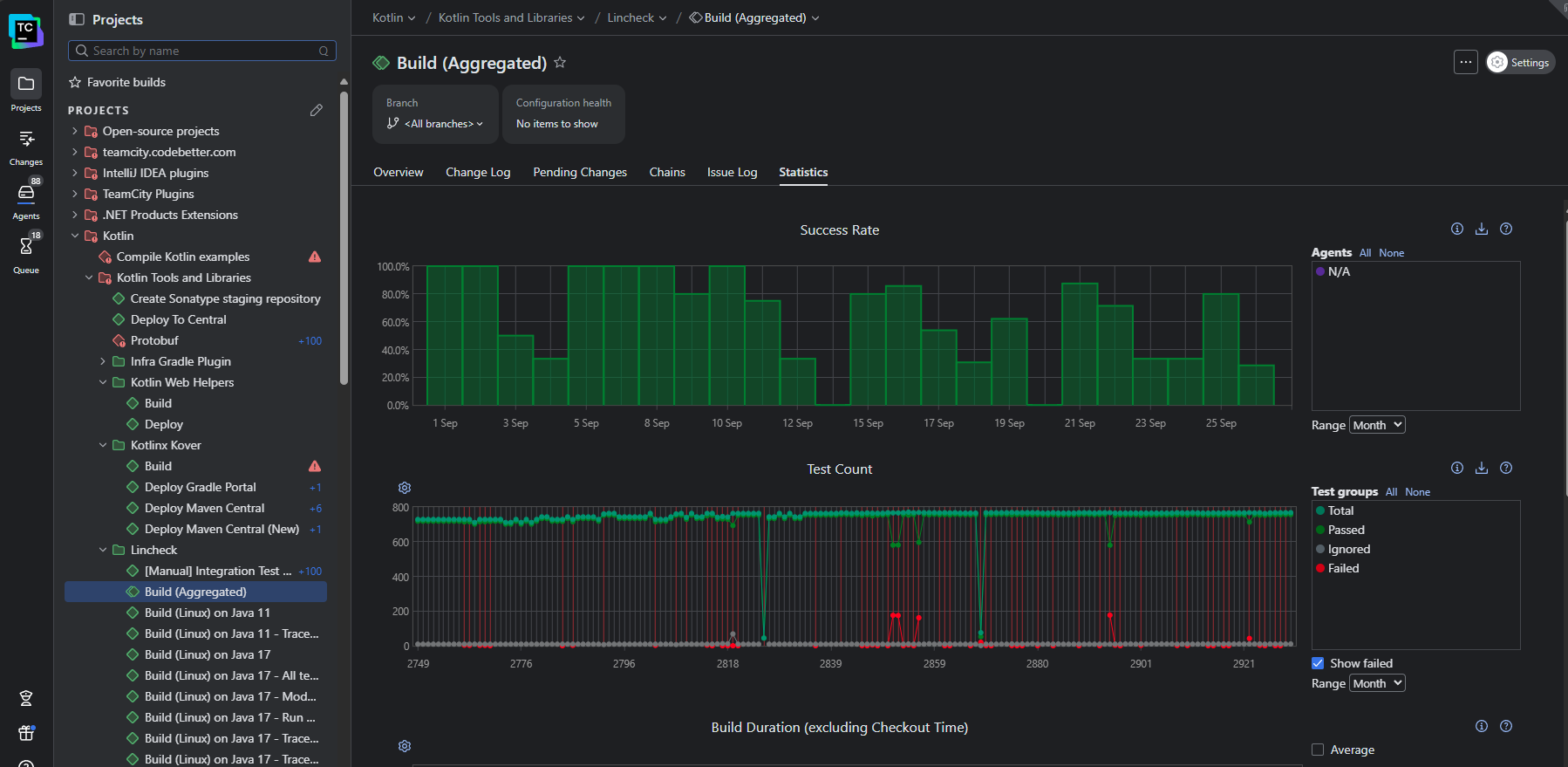Click the Search by name field
This screenshot has width=1568, height=767.
tap(202, 51)
